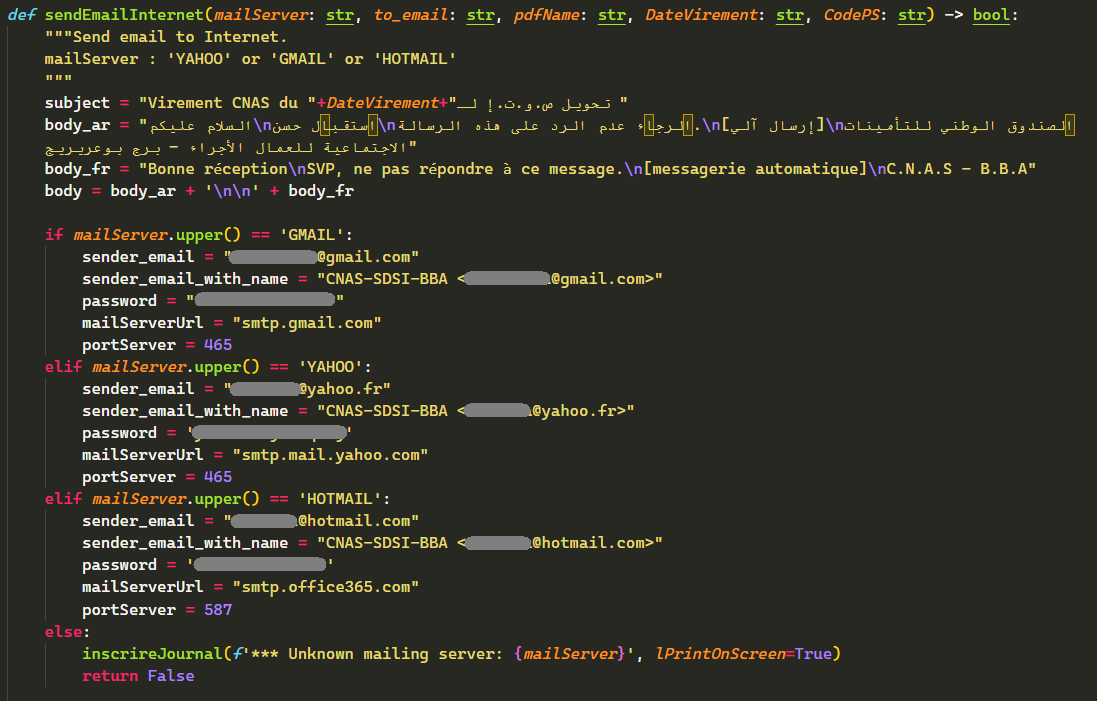Click the return keyword
Screen dimensions: 1097x701
(110, 676)
